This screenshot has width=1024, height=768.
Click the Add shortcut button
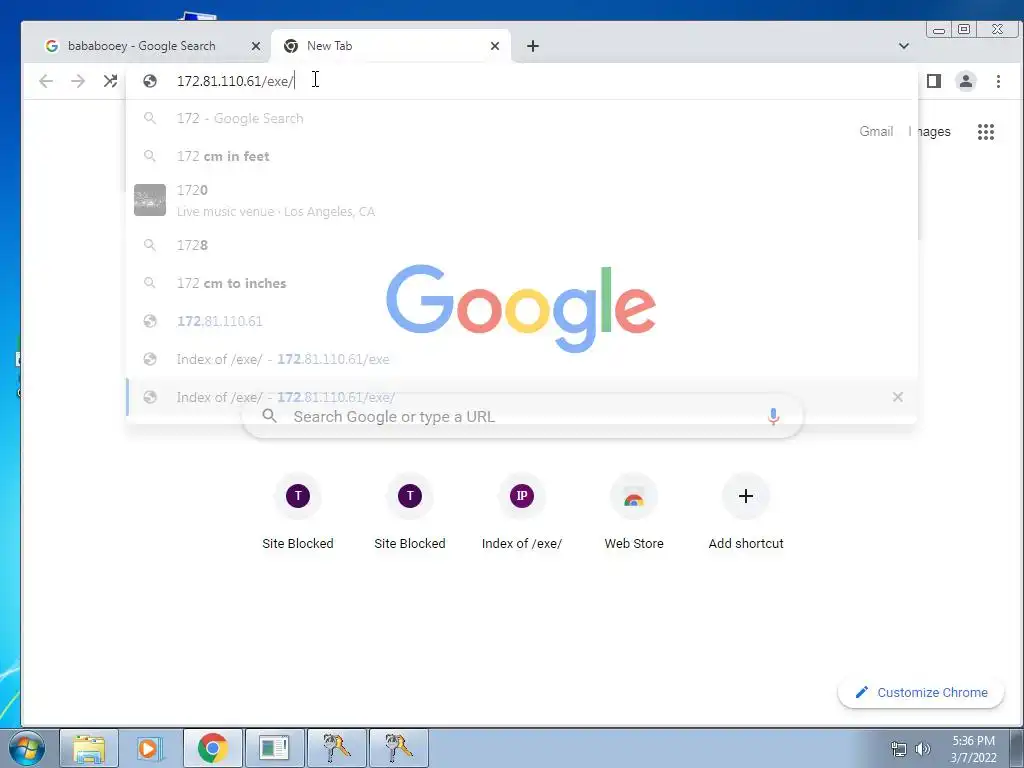tap(746, 514)
